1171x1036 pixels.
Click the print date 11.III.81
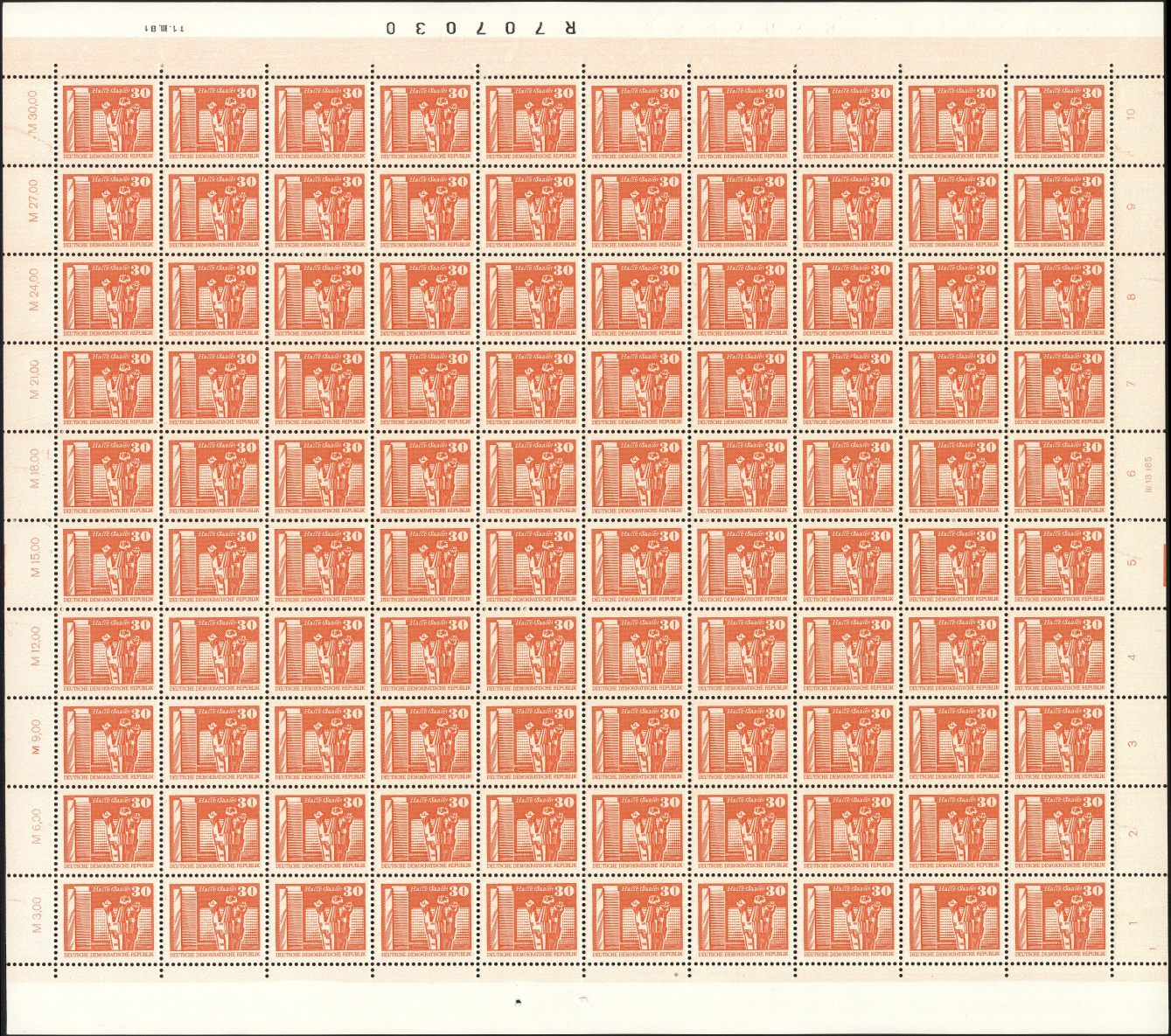164,29
